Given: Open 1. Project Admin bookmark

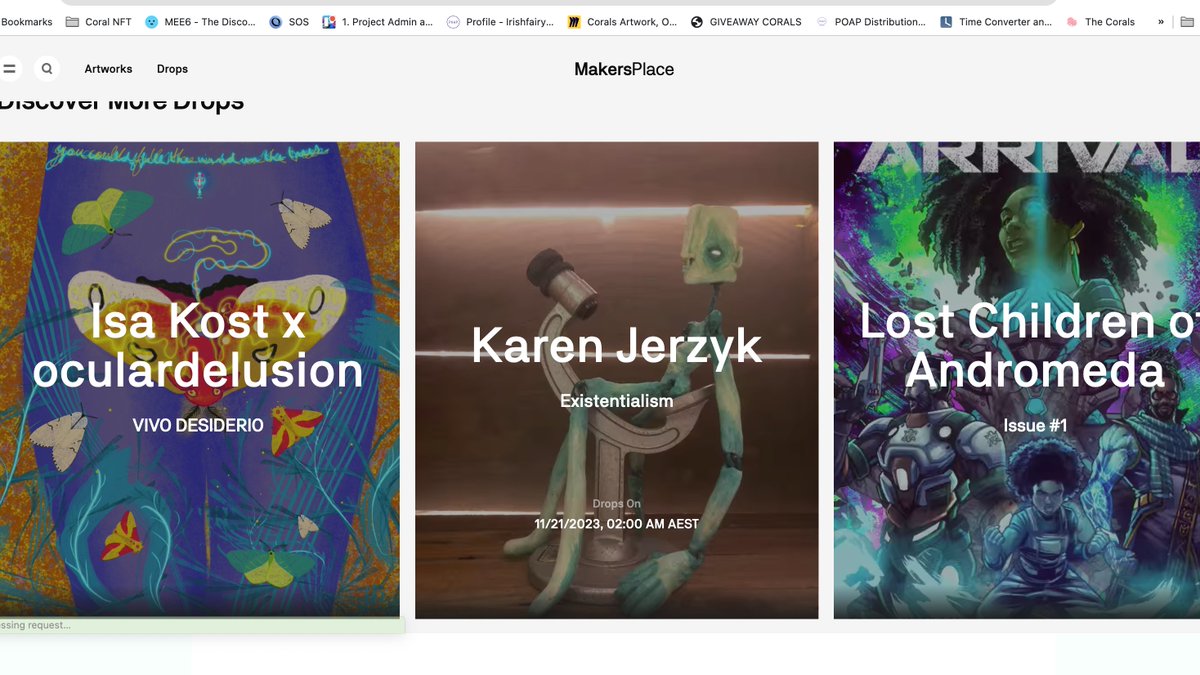Looking at the screenshot, I should tap(378, 21).
